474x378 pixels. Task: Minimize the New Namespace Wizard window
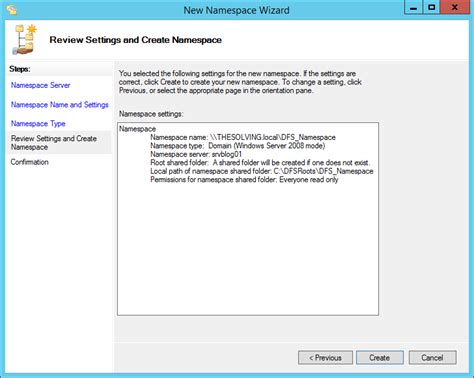[x=414, y=7]
